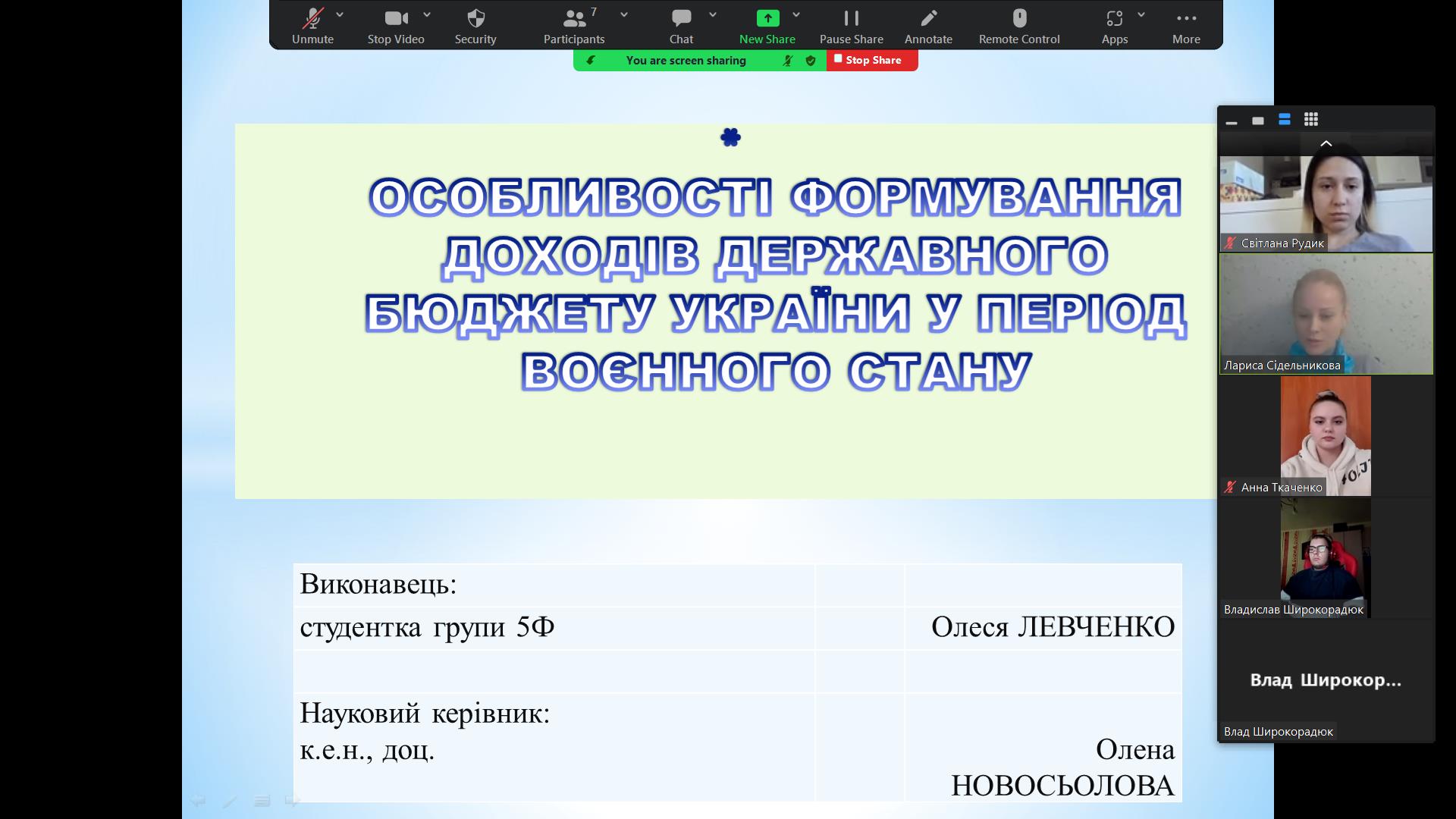This screenshot has width=1456, height=819.
Task: Select Лариса Сідельникова video thumbnail
Action: (1326, 314)
